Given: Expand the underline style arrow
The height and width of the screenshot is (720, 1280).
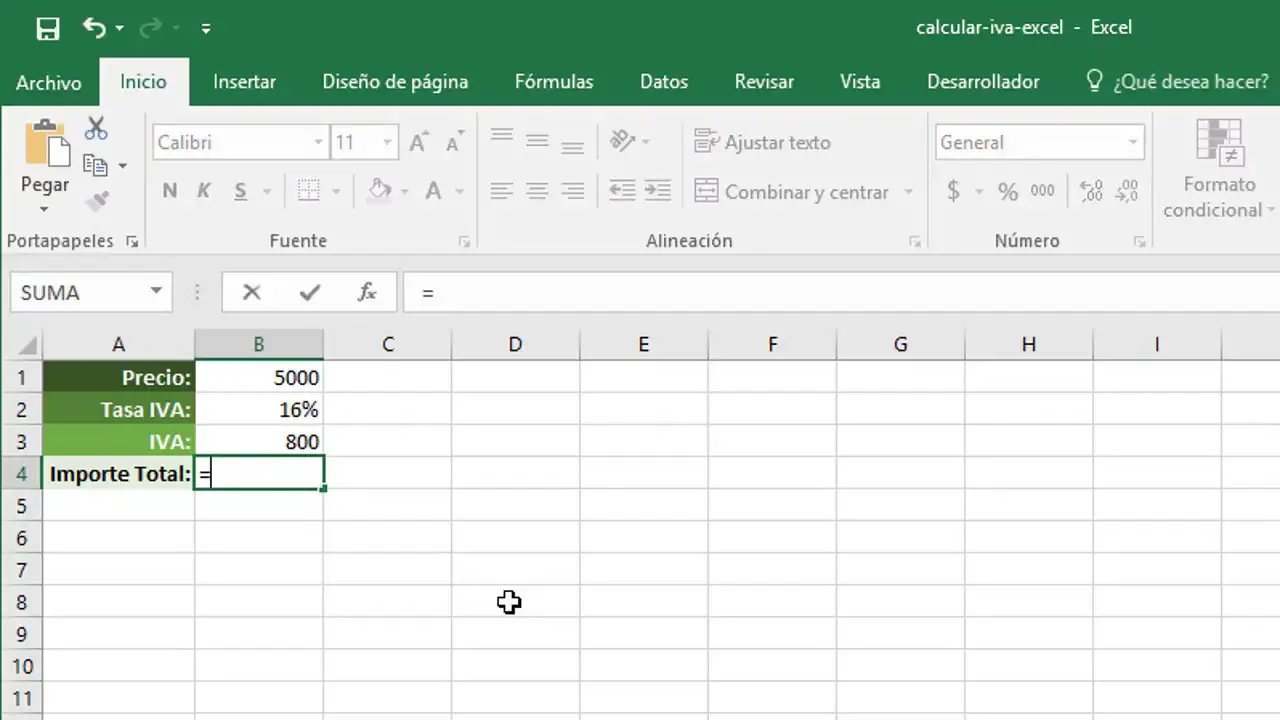Looking at the screenshot, I should 267,191.
